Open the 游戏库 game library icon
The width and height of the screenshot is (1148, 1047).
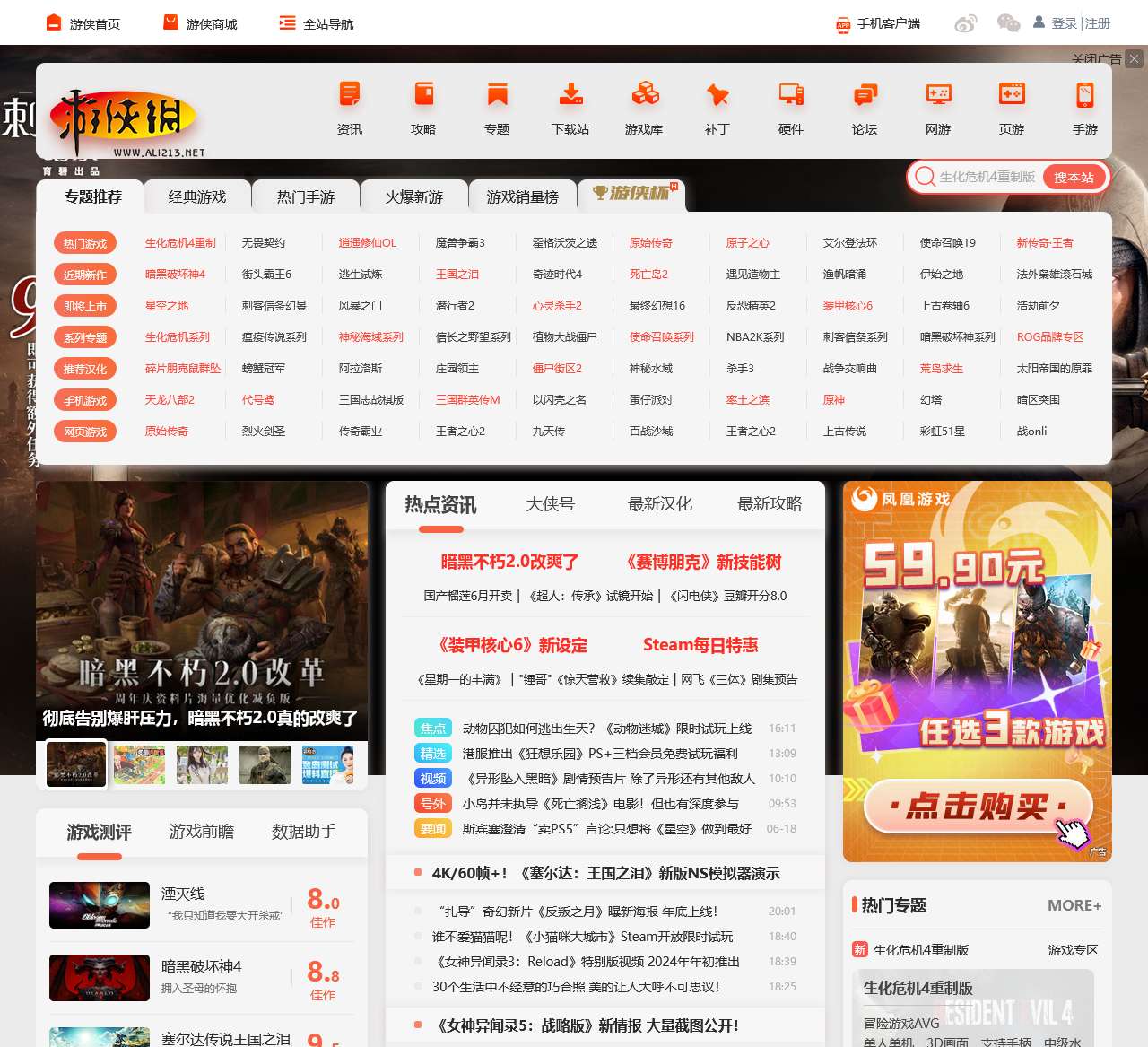(x=644, y=94)
